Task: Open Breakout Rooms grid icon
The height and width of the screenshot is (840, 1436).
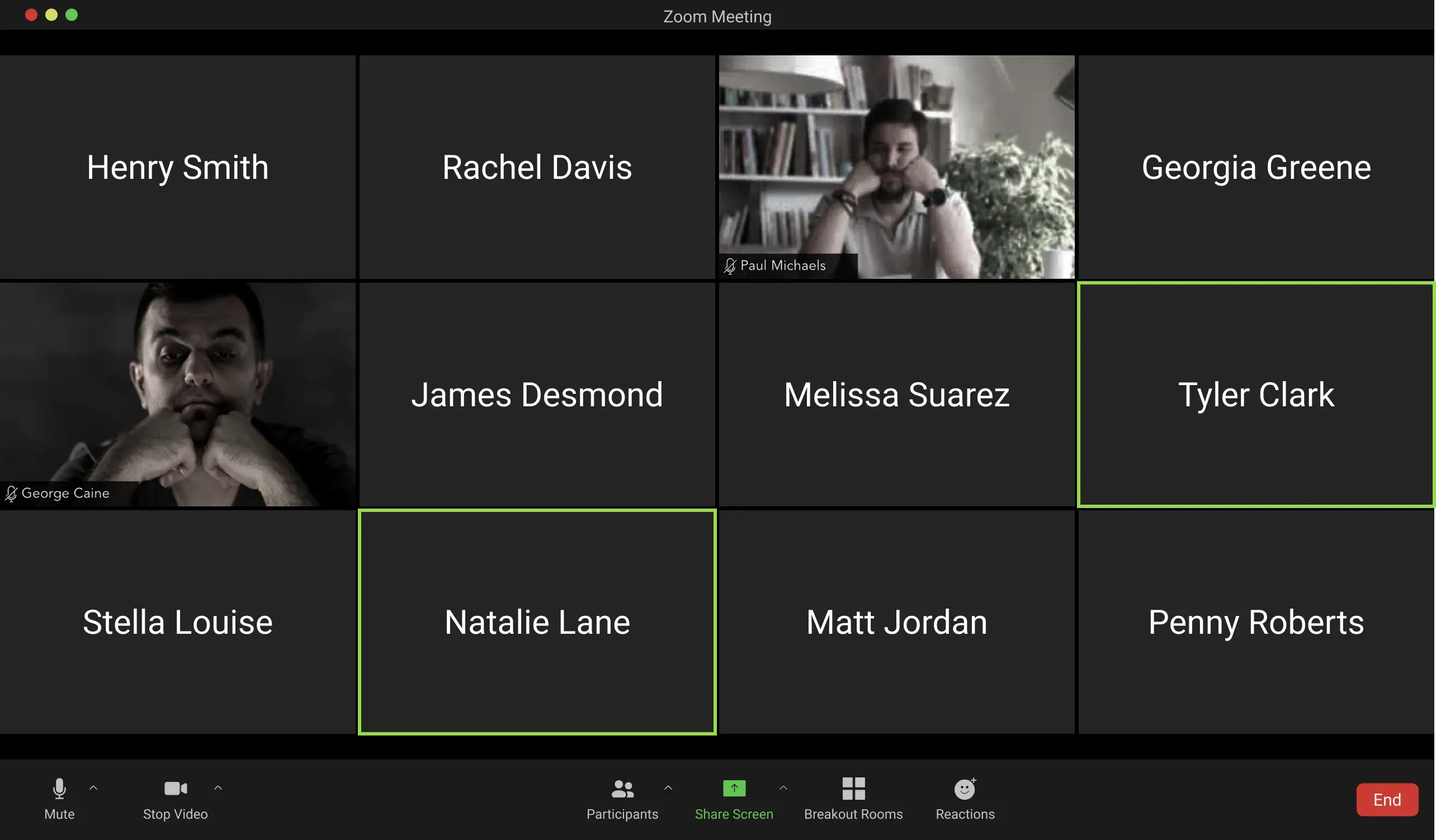Action: point(854,789)
